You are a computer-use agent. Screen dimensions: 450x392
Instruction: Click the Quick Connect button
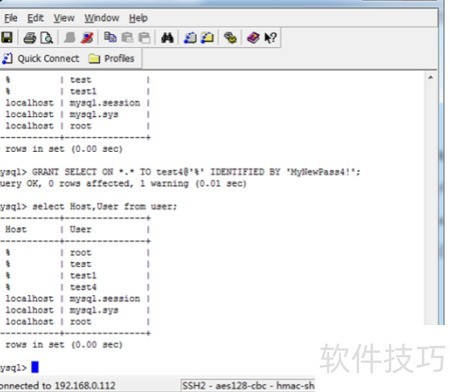[x=41, y=59]
